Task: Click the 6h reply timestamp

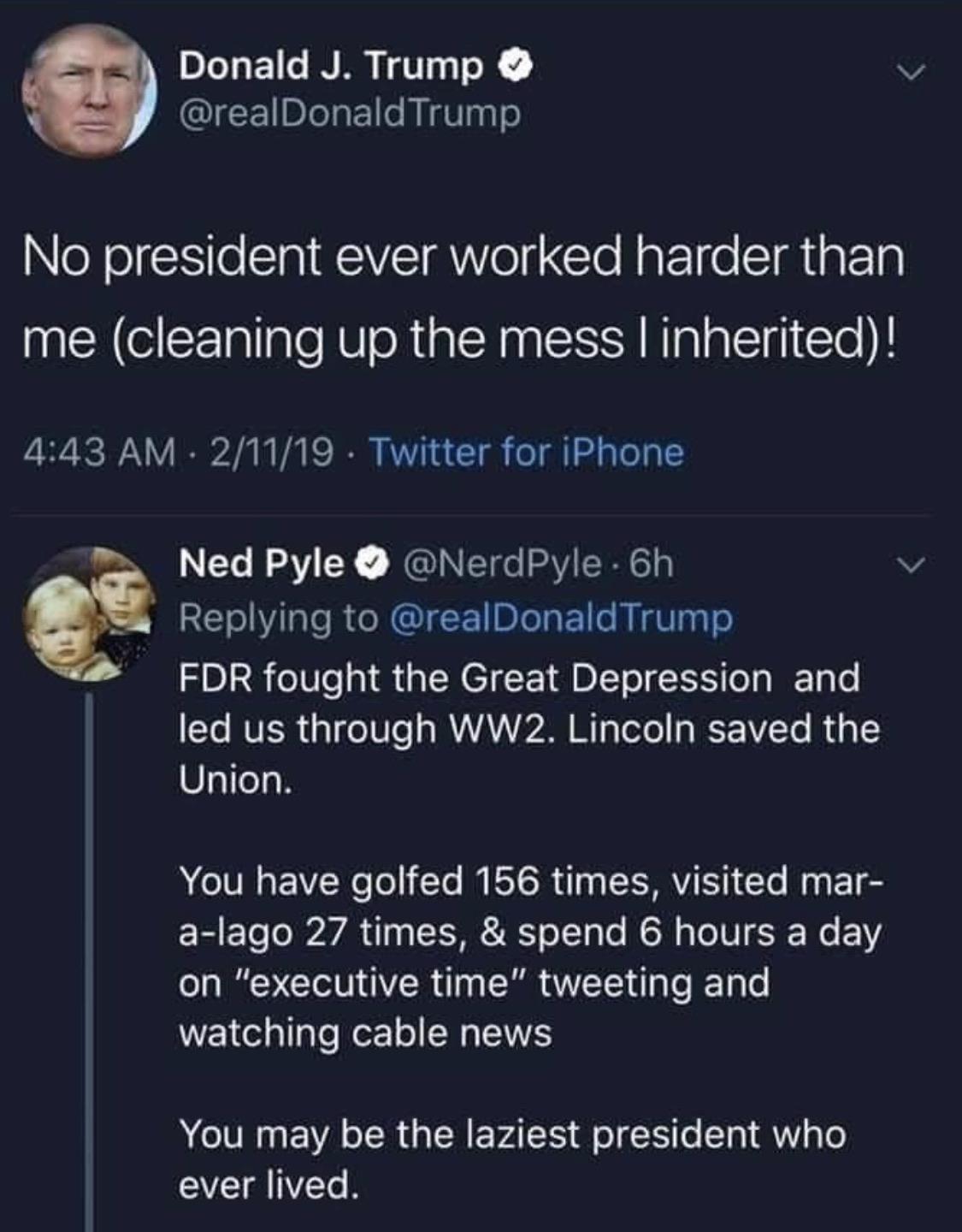Action: (x=651, y=564)
